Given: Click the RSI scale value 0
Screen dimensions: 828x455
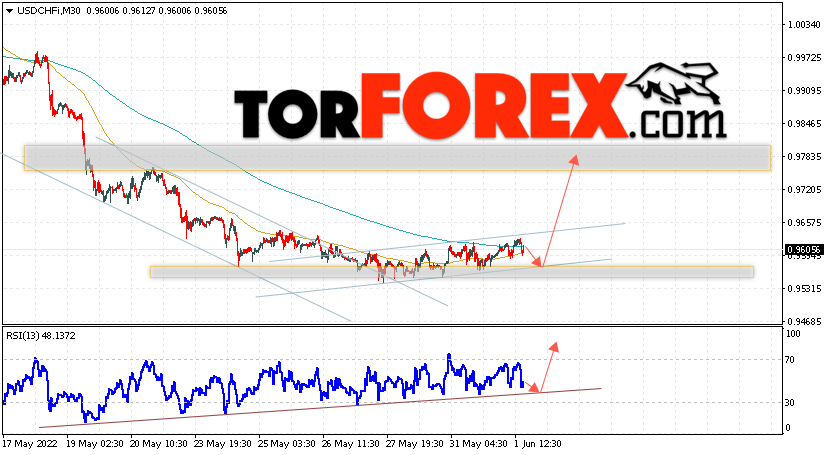Looking at the screenshot, I should (x=788, y=428).
